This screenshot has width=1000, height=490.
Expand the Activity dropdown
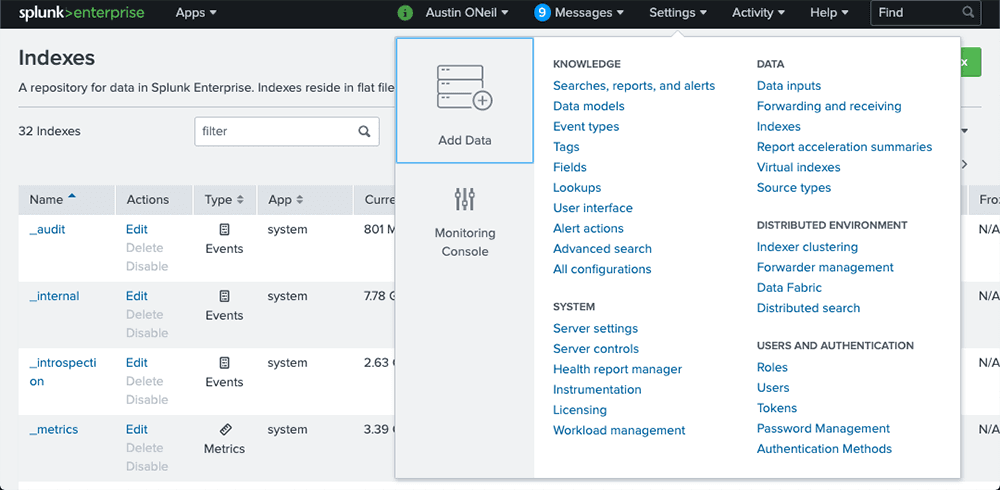(x=758, y=13)
